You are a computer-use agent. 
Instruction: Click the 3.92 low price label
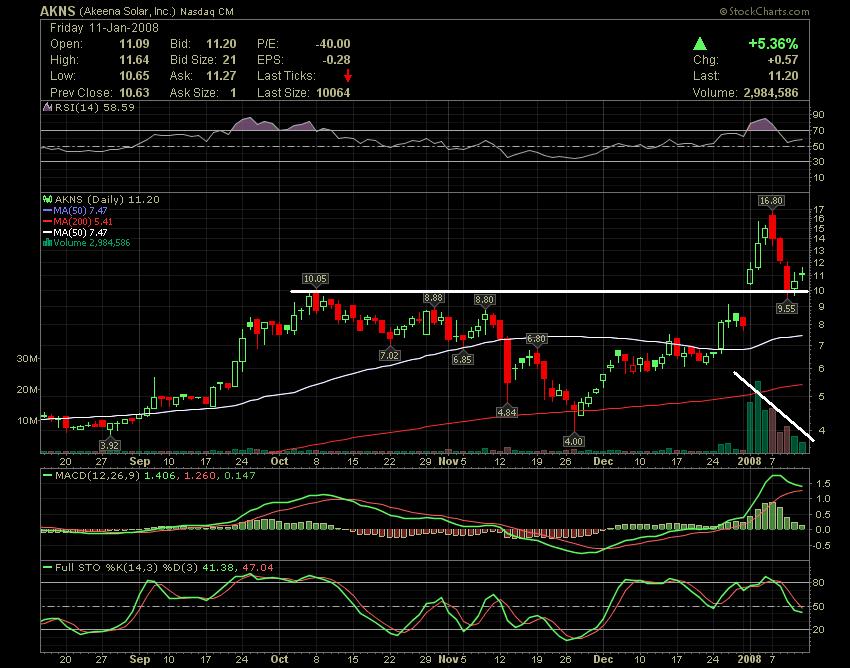pyautogui.click(x=110, y=445)
